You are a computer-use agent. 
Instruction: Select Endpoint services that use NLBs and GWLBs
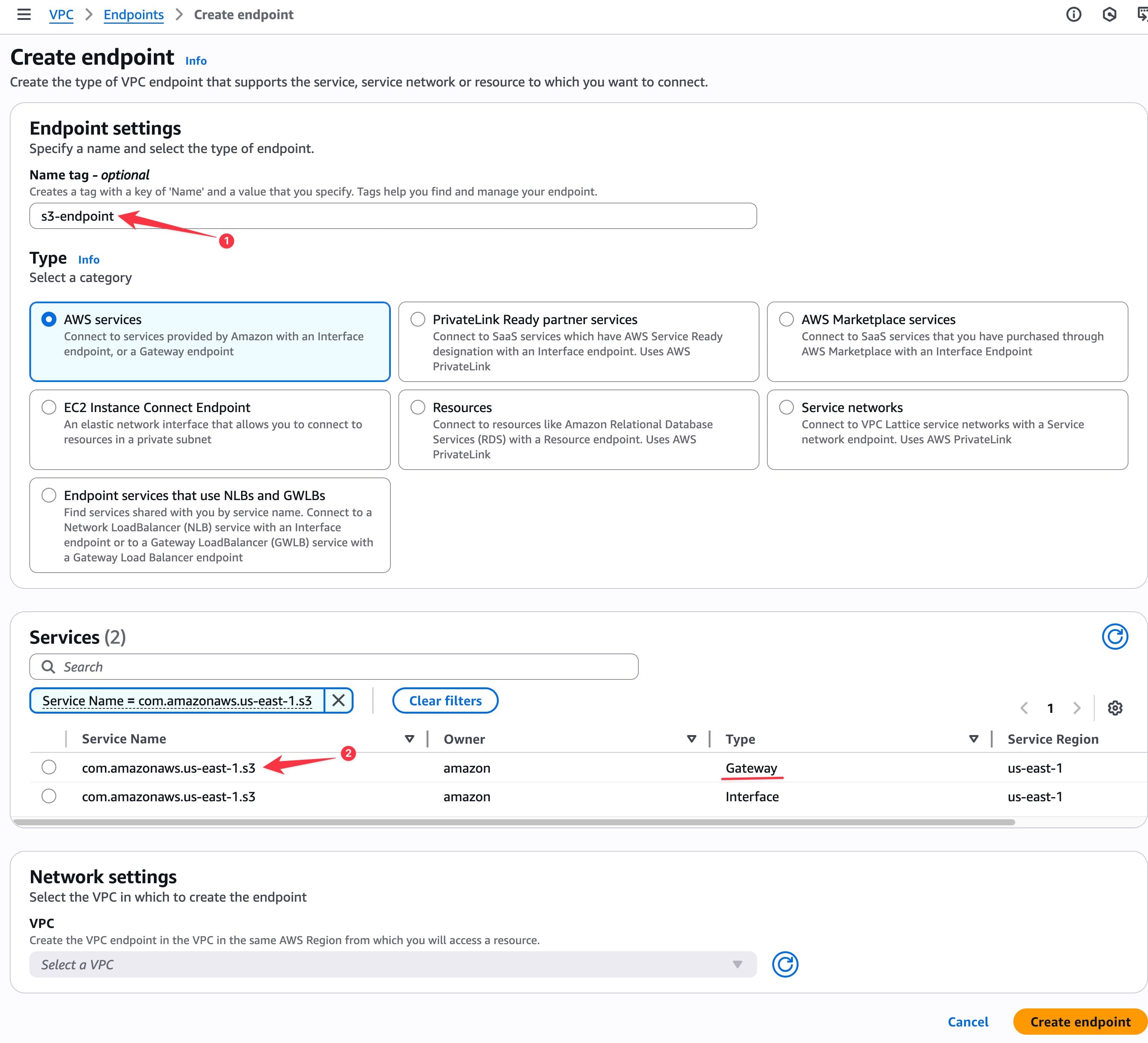[49, 495]
